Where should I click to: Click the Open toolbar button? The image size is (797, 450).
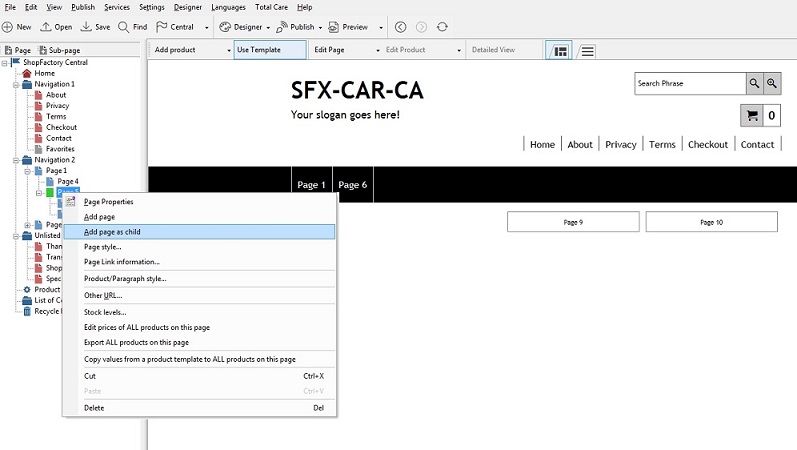(x=56, y=27)
